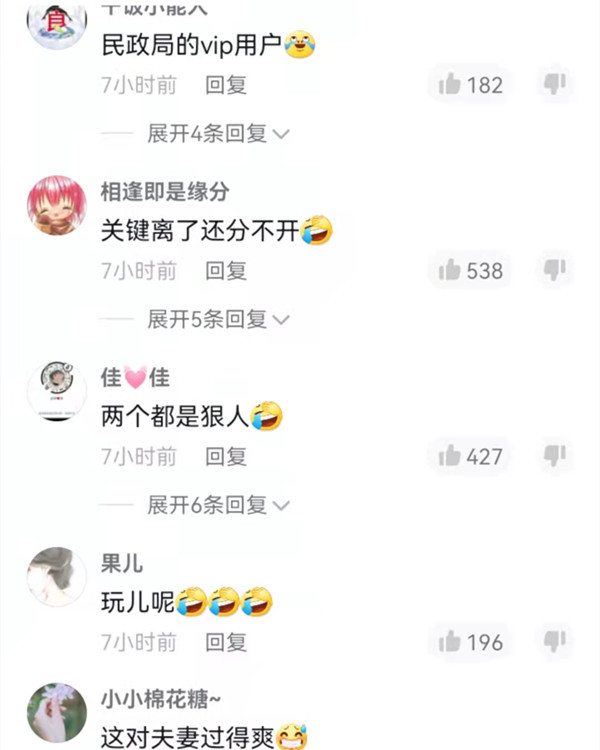Open 小小棉花糖~ avatar
Image resolution: width=600 pixels, height=750 pixels.
tap(57, 713)
